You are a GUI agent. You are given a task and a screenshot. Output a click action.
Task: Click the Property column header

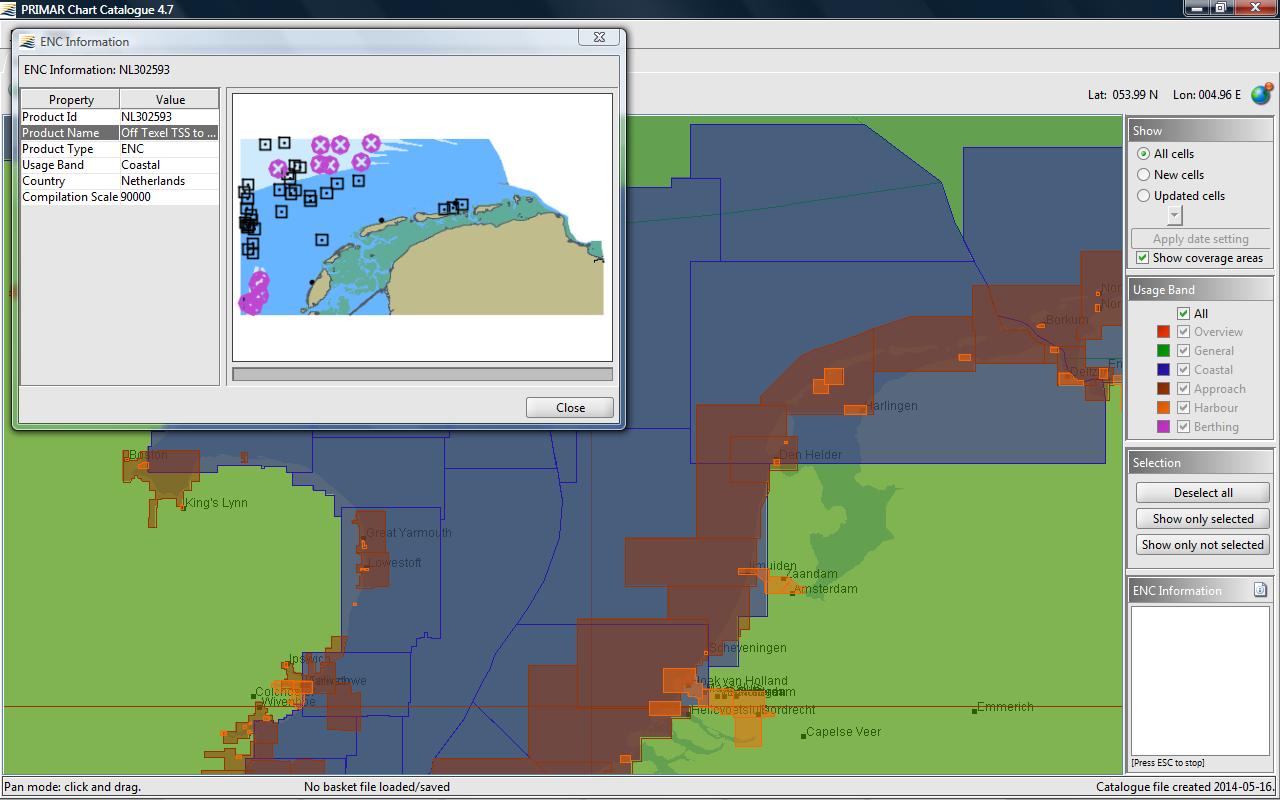71,99
